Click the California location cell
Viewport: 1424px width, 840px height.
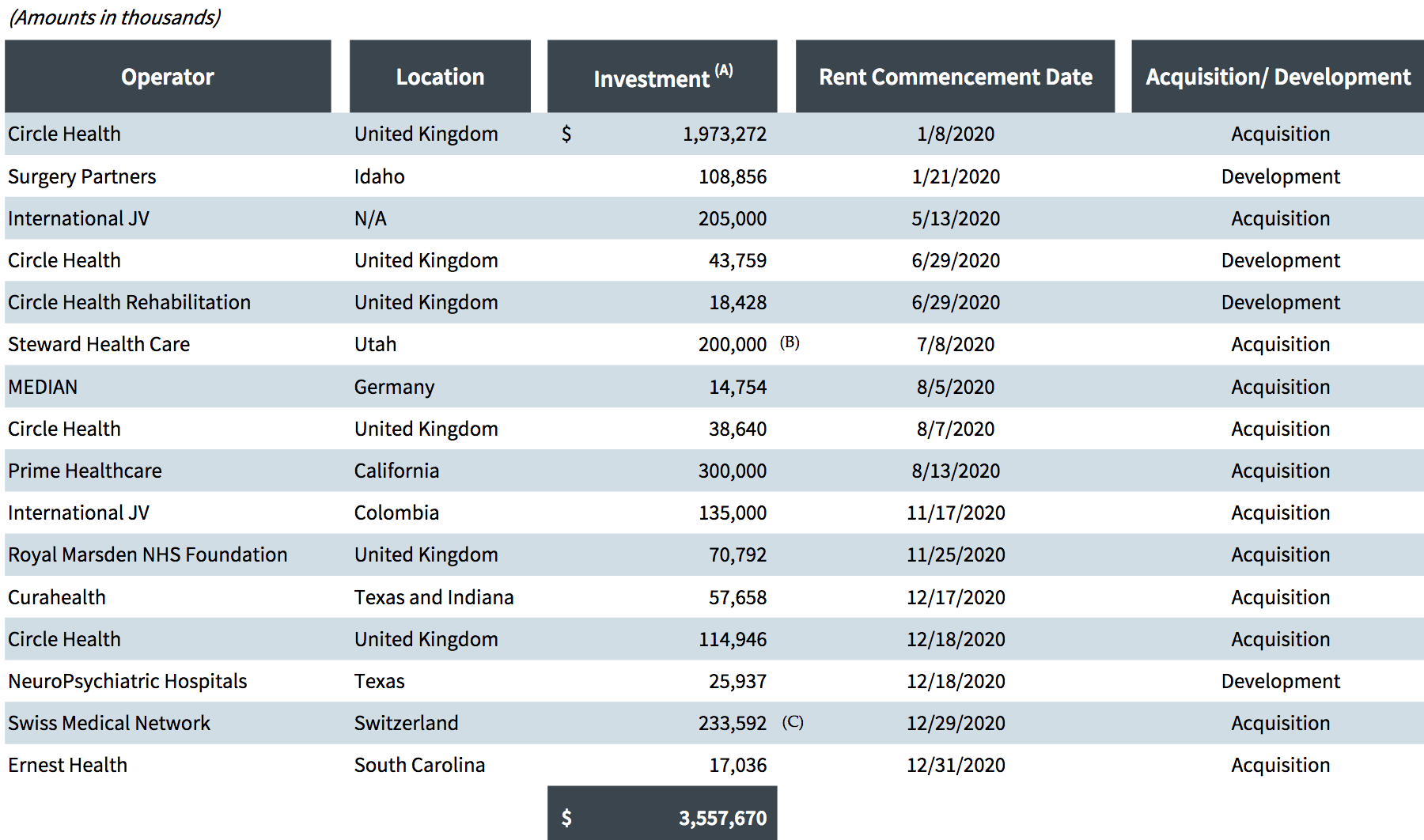396,471
